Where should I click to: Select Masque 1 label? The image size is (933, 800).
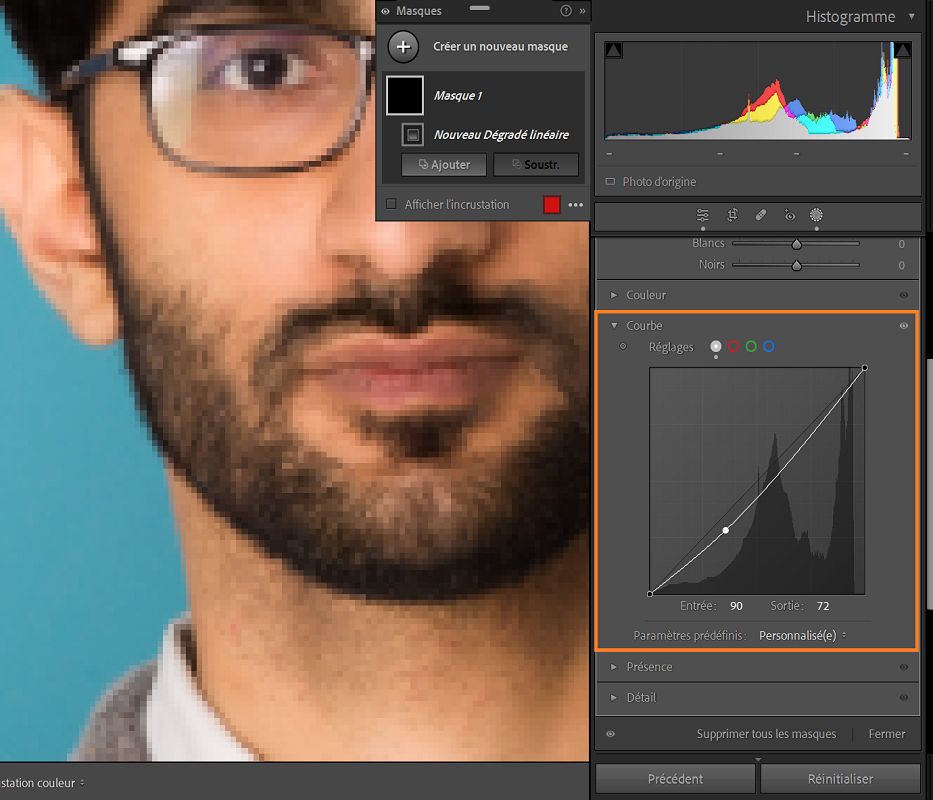click(x=458, y=96)
